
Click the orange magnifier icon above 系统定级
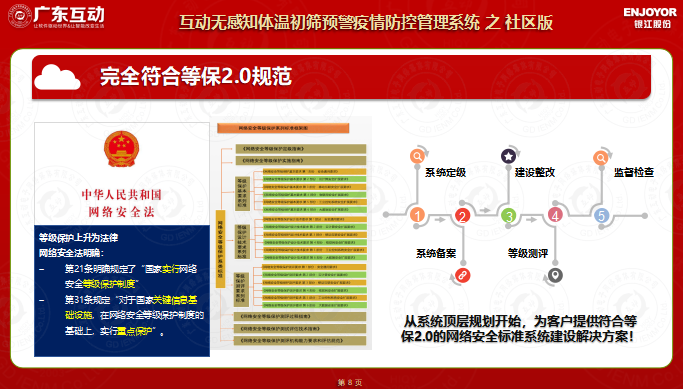417,156
